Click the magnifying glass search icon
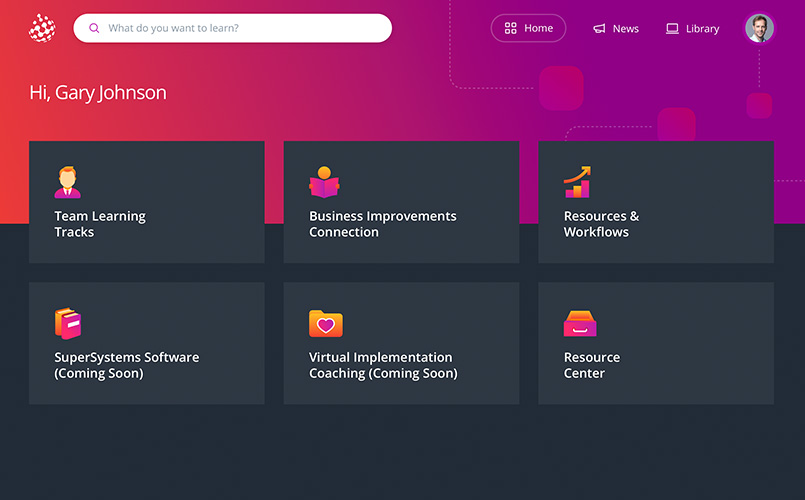The height and width of the screenshot is (500, 805). click(x=94, y=28)
